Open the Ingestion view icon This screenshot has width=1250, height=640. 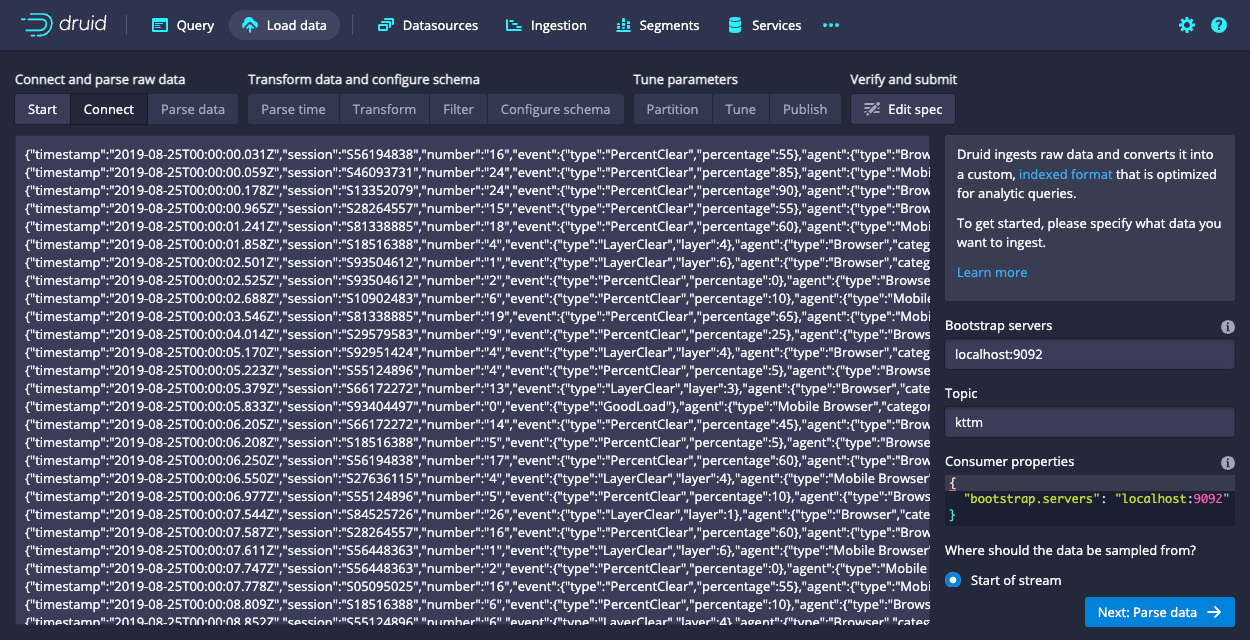(x=513, y=25)
